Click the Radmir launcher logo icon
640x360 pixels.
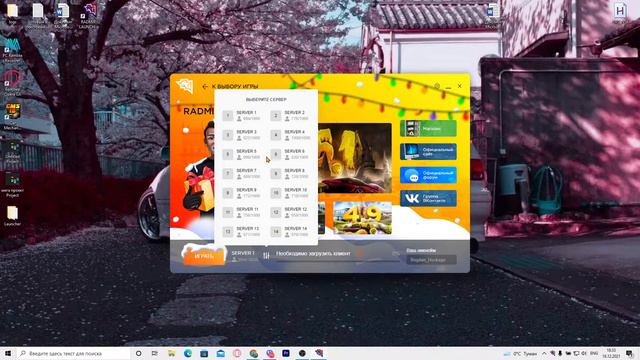click(x=185, y=85)
